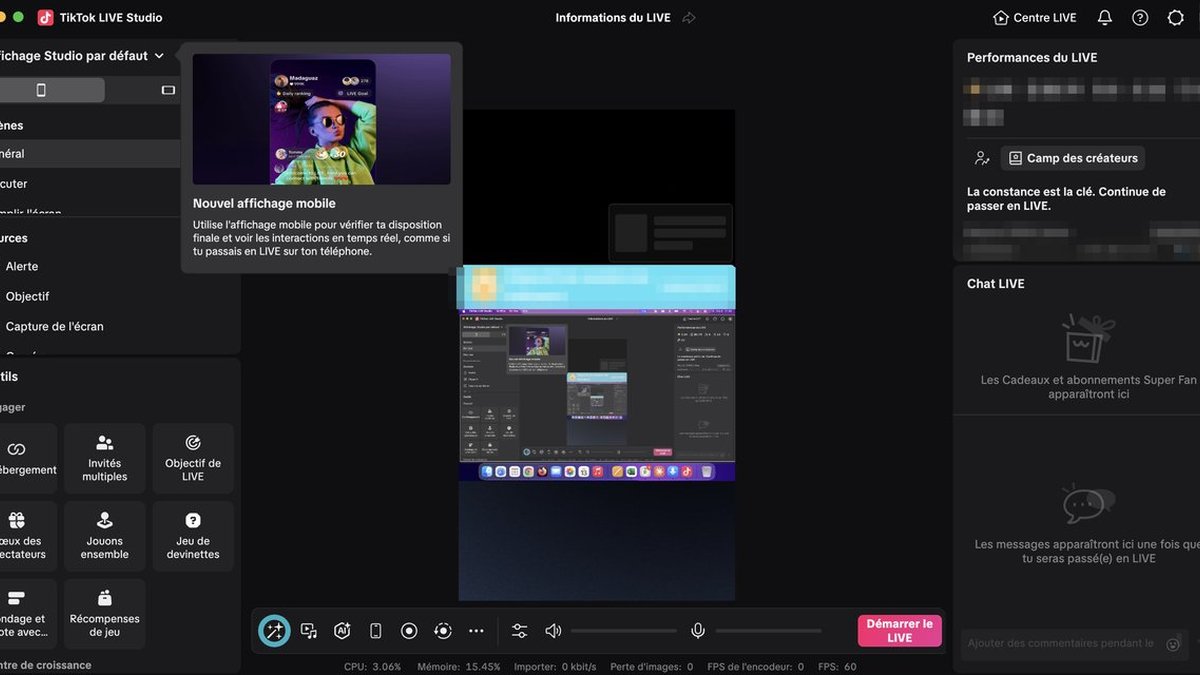Switch to the landscape view tab
The height and width of the screenshot is (675, 1200).
(168, 90)
